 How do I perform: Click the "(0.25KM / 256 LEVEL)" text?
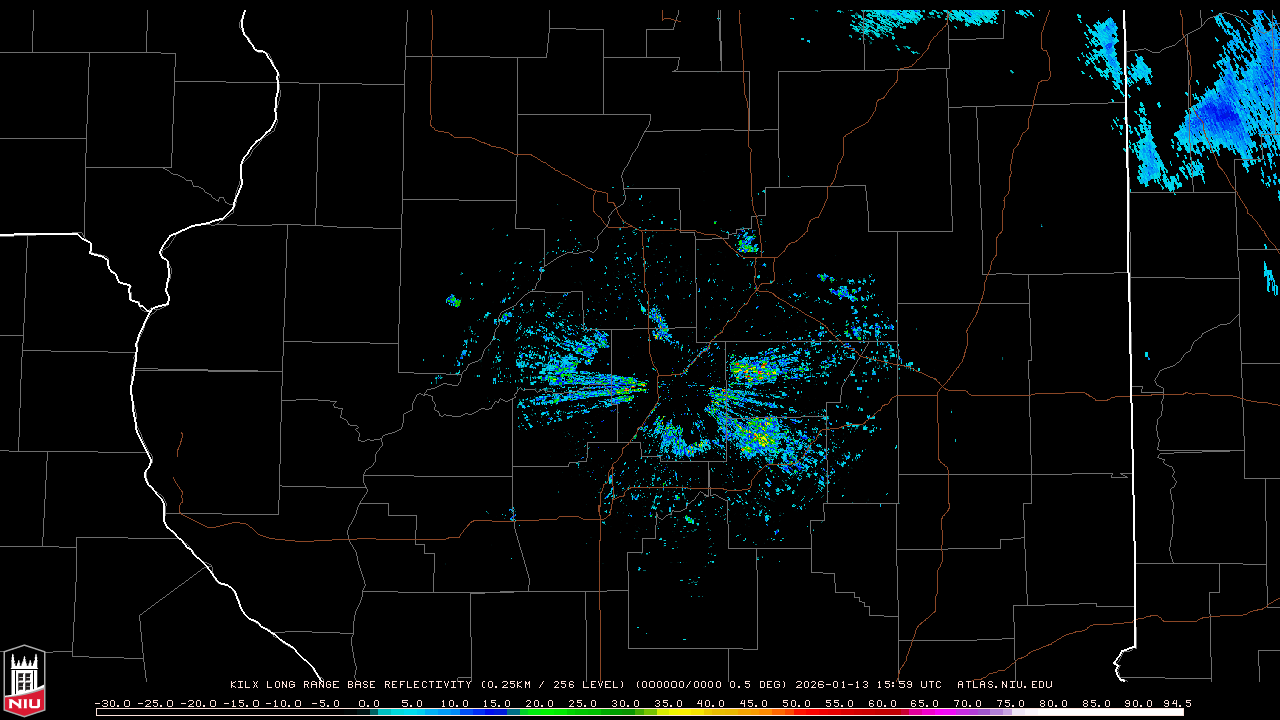click(x=553, y=685)
